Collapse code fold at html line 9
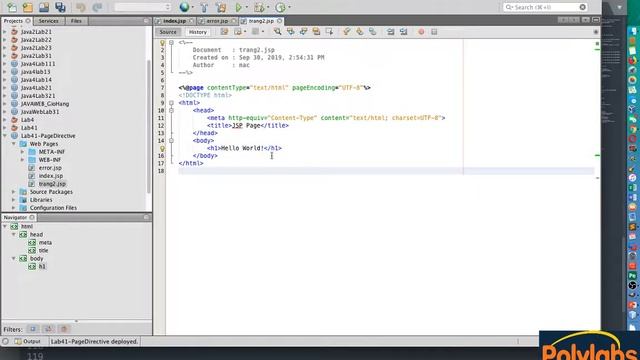 [x=171, y=103]
